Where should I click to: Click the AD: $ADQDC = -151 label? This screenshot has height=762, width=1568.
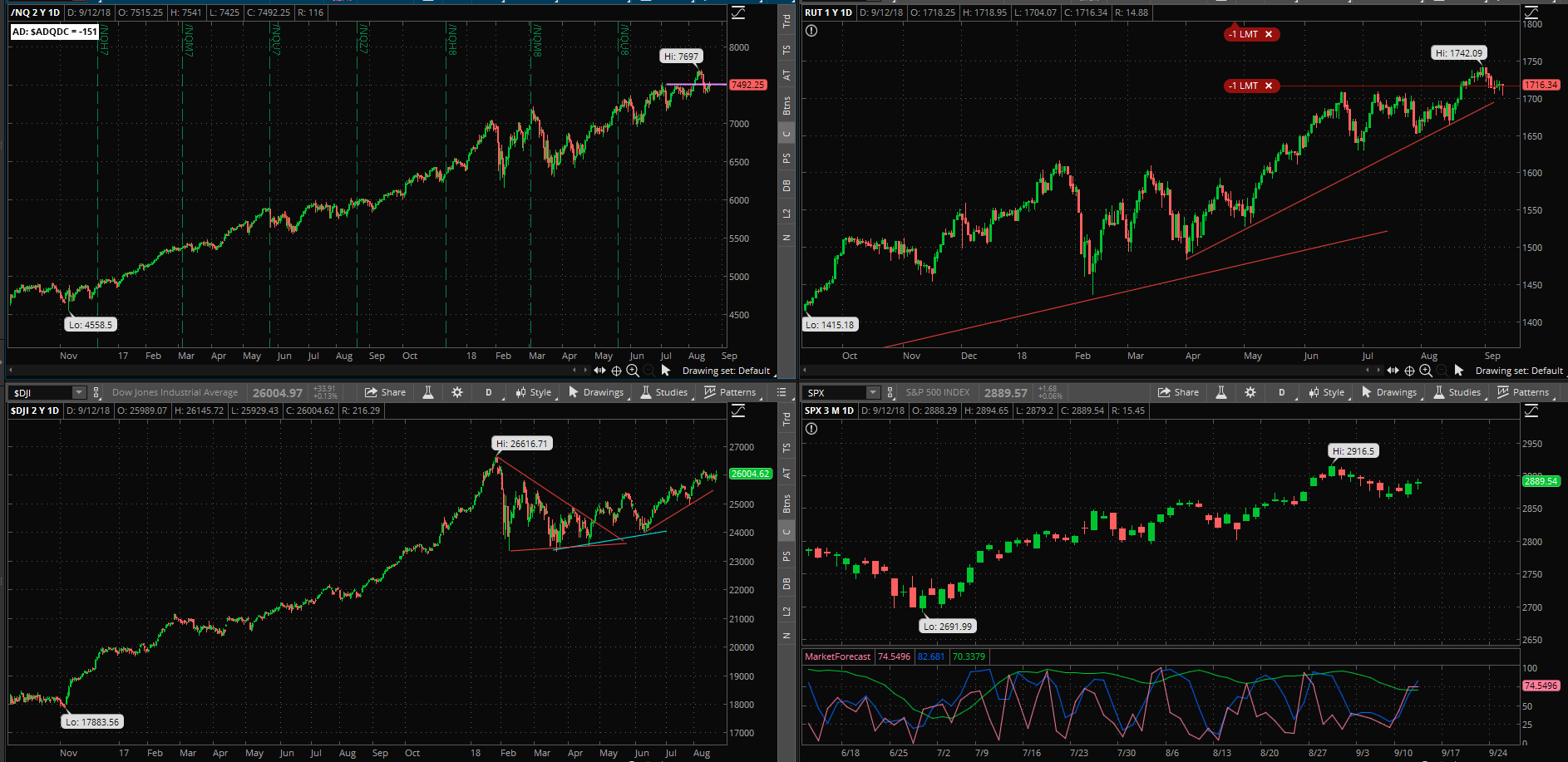55,32
